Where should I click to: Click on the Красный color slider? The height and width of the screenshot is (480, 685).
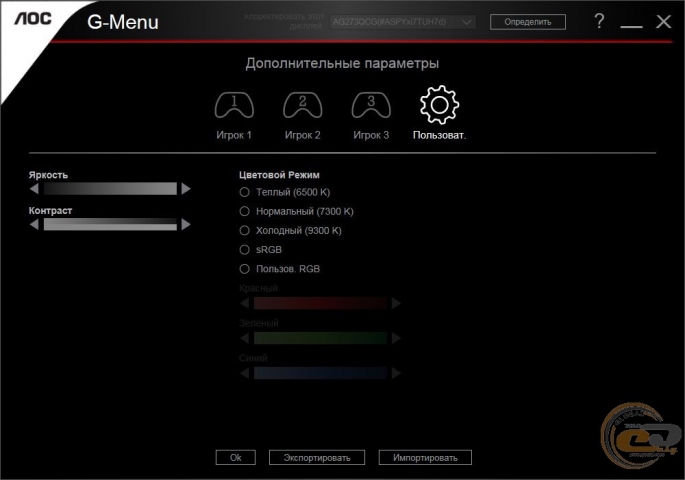[x=320, y=303]
